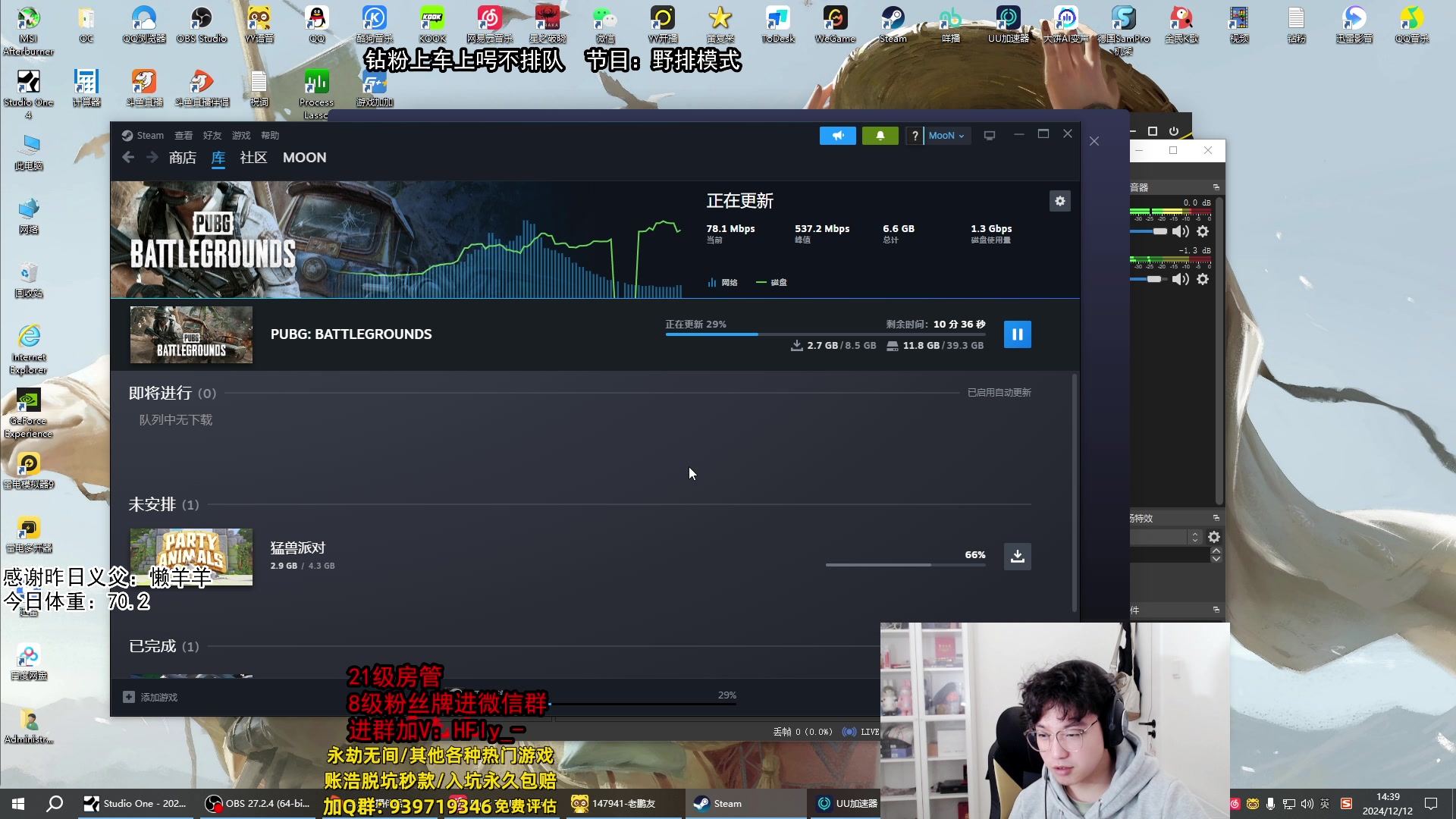Click the 网络 network graph legend
The width and height of the screenshot is (1456, 819).
pyautogui.click(x=723, y=282)
